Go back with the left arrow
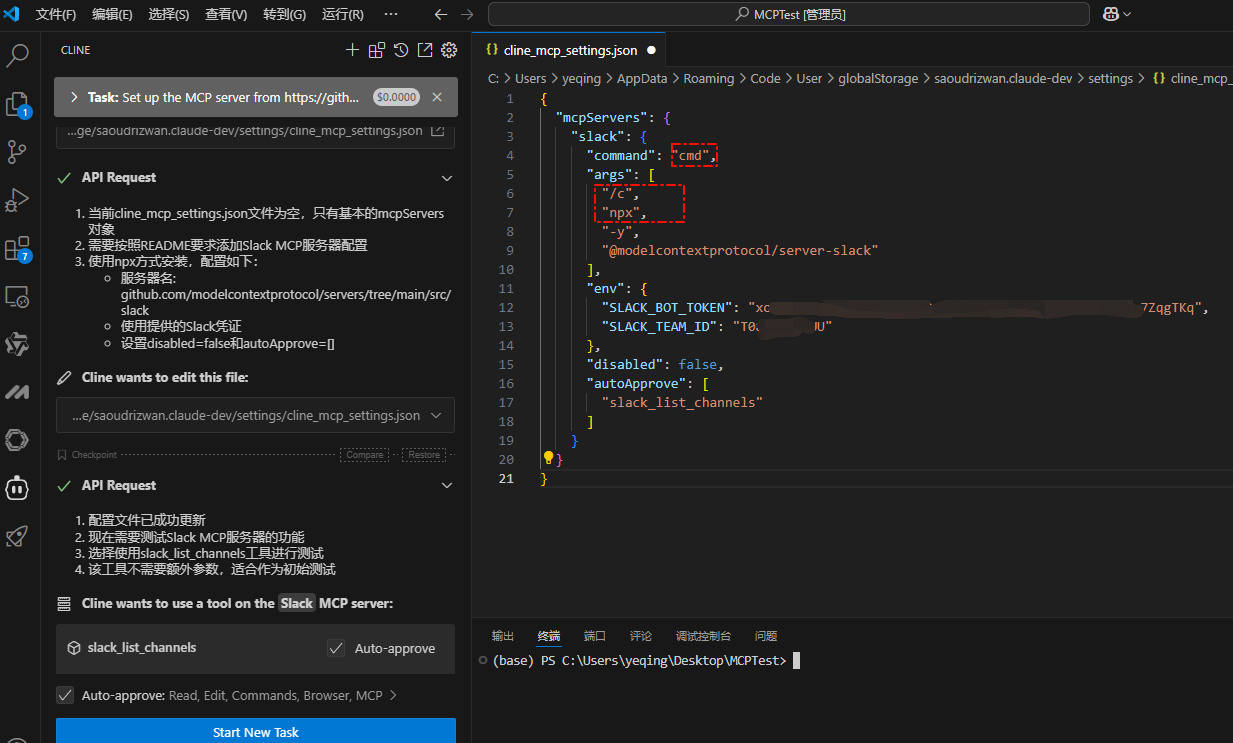Screen dimensions: 1233x743 click(x=441, y=14)
